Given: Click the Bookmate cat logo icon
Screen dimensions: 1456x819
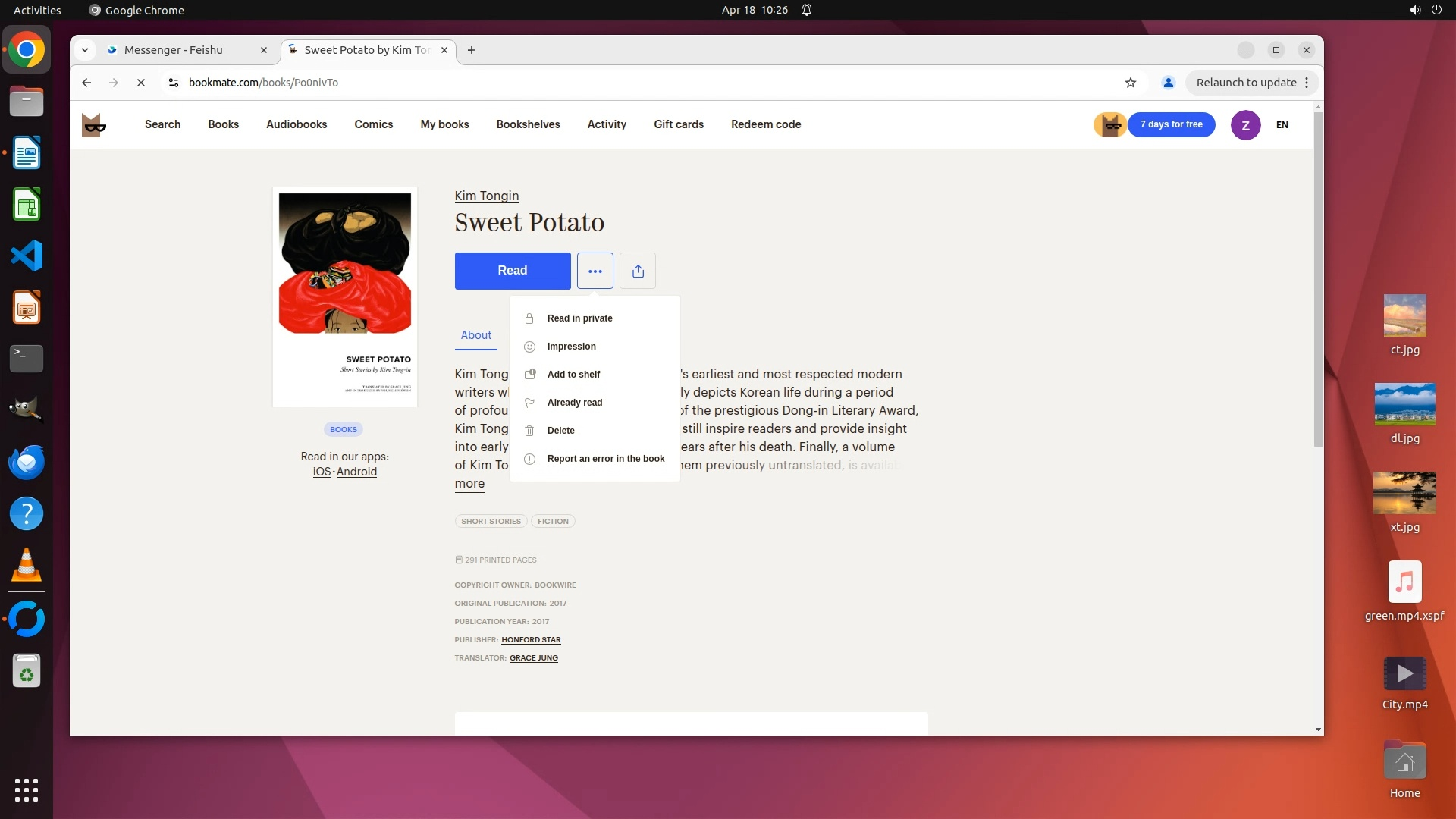Looking at the screenshot, I should coord(94,124).
